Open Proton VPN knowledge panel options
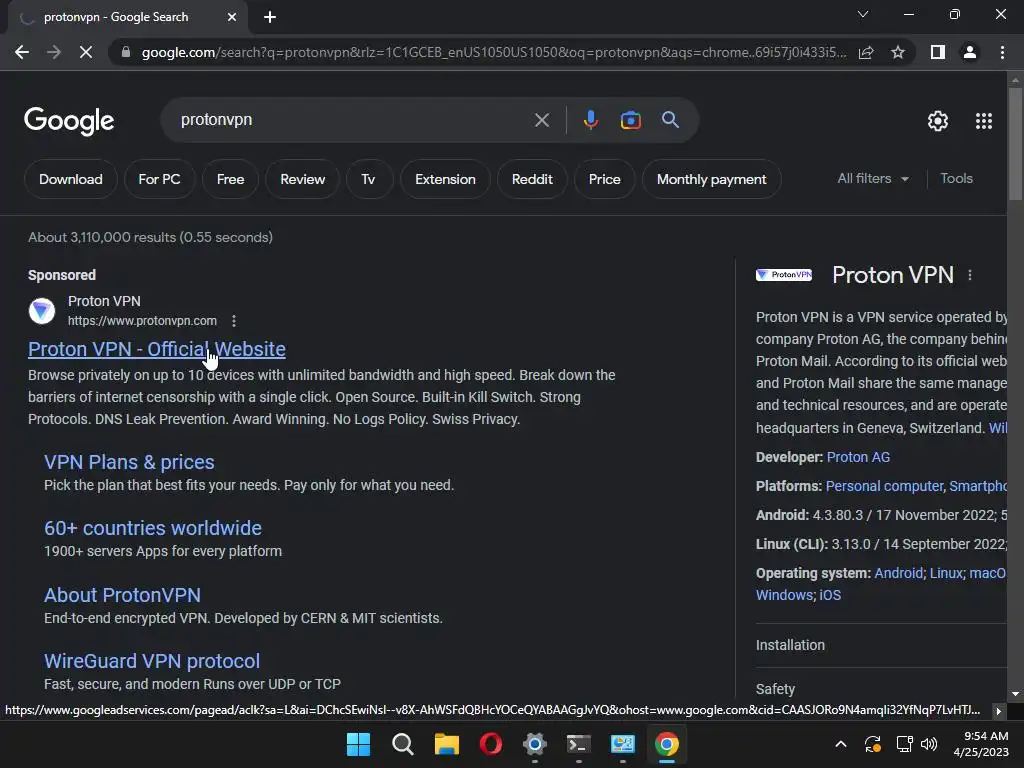This screenshot has height=768, width=1024. coord(970,275)
